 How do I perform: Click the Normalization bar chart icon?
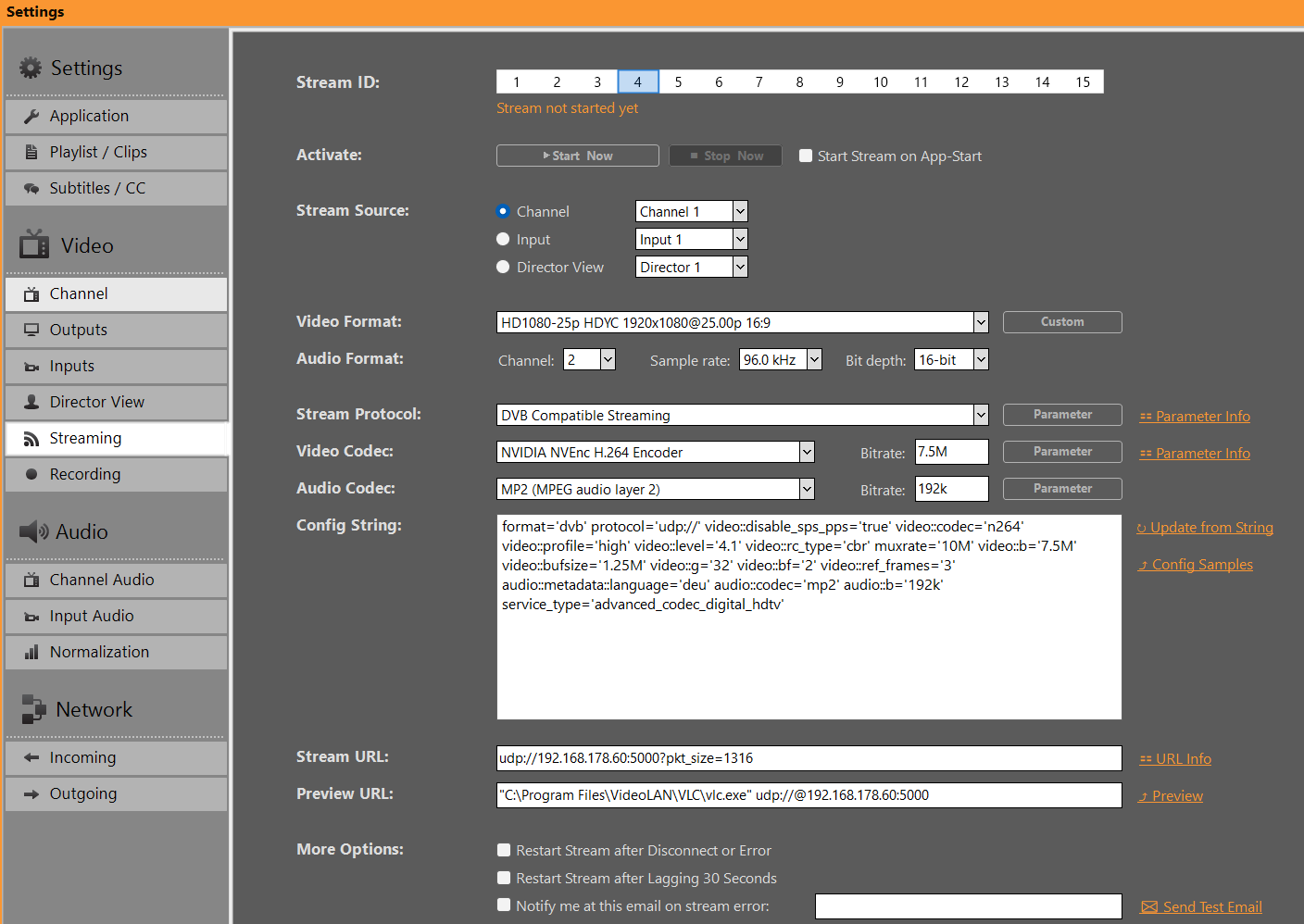31,653
